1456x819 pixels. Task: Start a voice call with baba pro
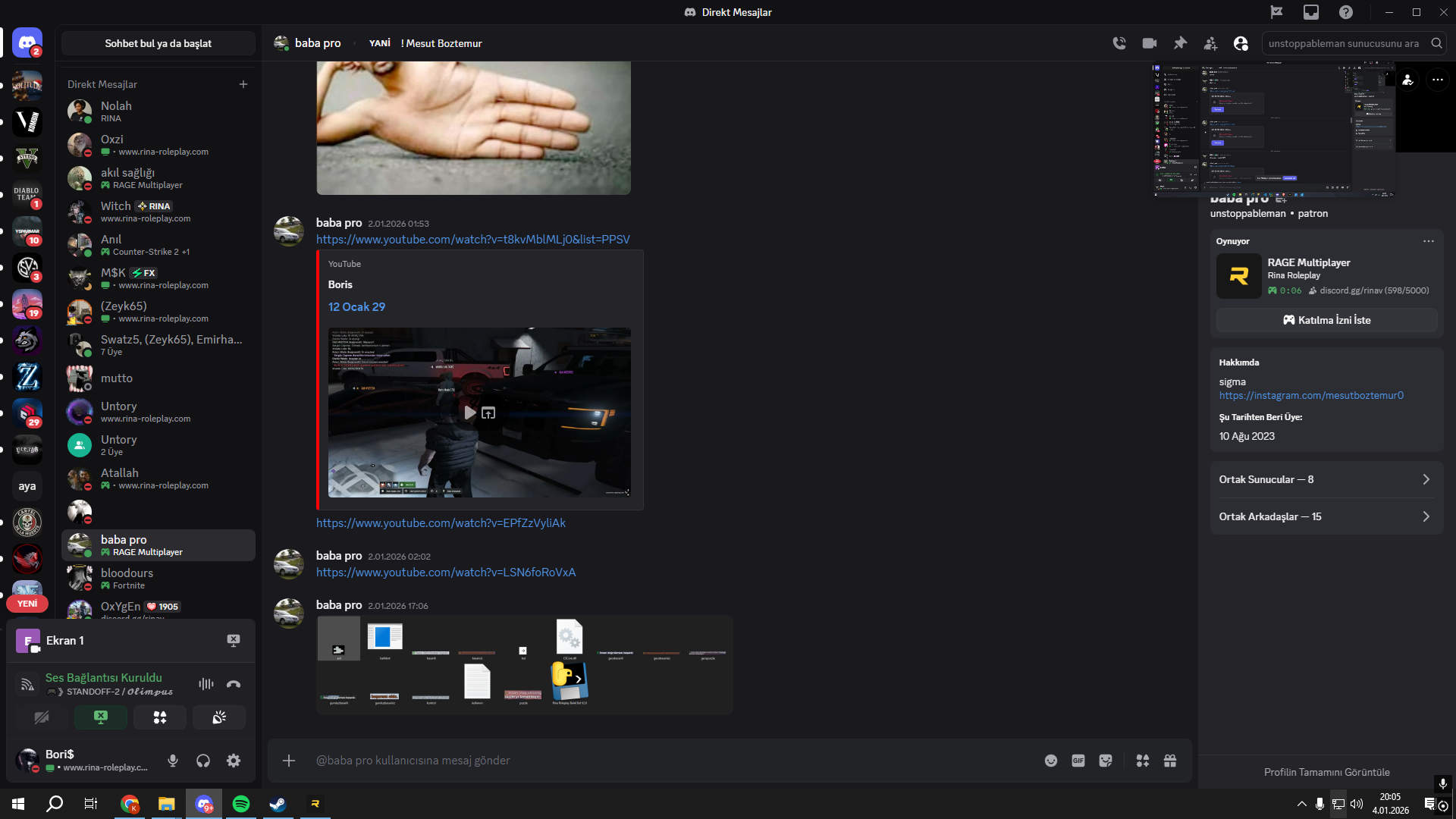tap(1119, 43)
